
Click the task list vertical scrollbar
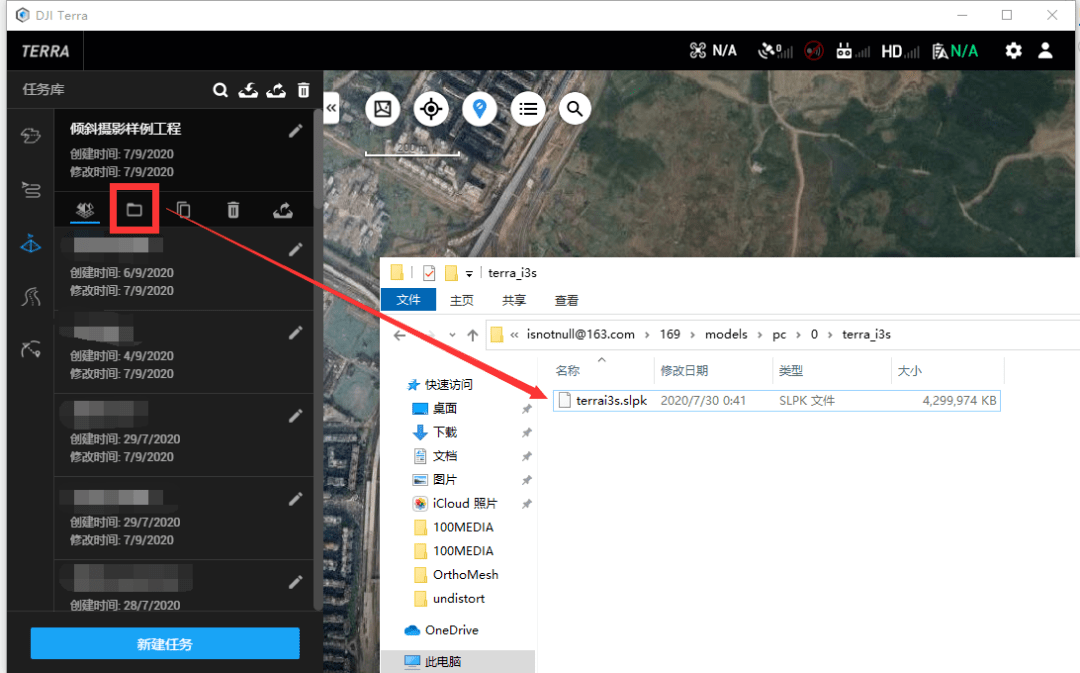[x=318, y=358]
